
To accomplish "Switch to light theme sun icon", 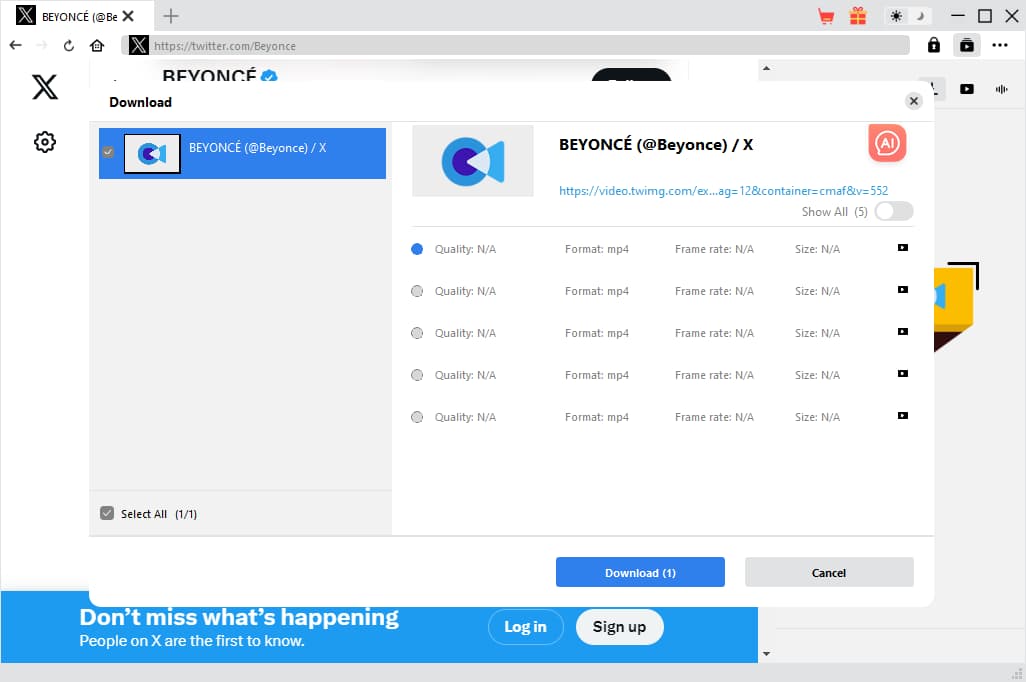I will (896, 16).
